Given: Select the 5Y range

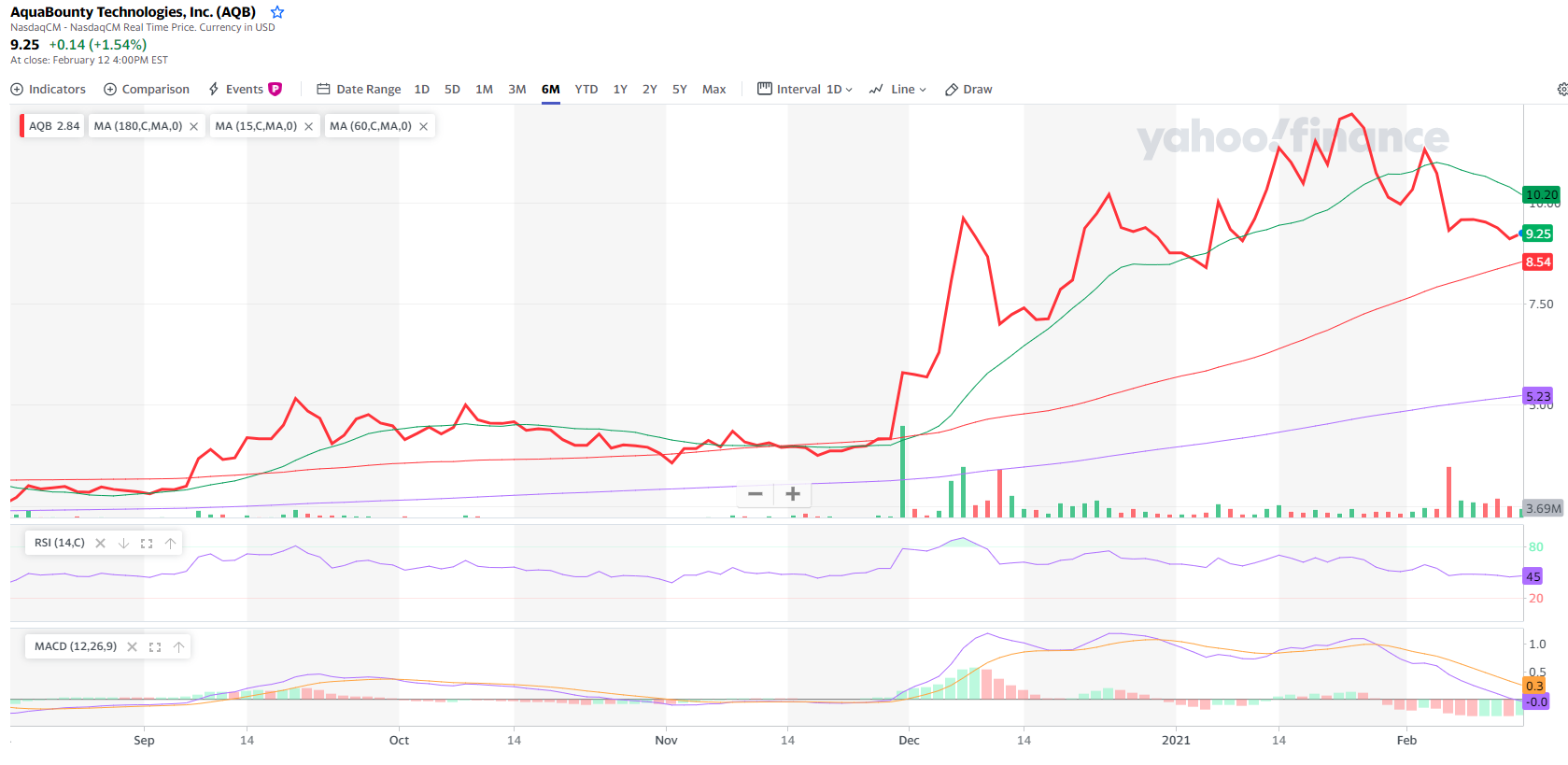Looking at the screenshot, I should coord(680,89).
